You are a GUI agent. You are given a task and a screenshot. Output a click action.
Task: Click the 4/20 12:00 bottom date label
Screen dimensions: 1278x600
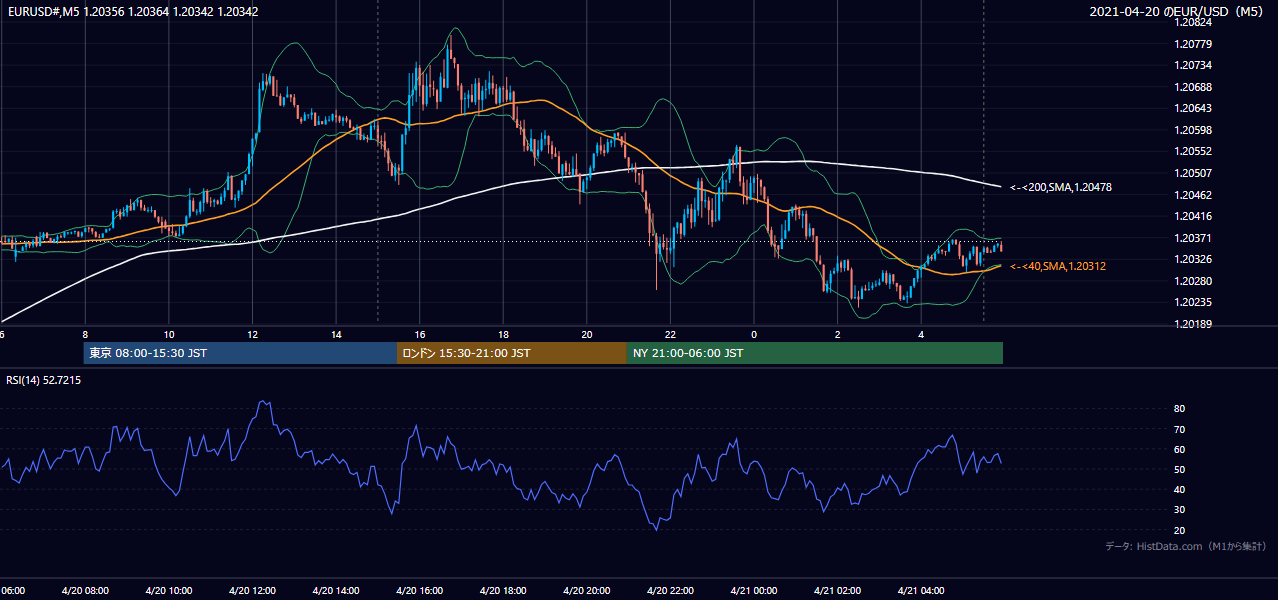click(250, 590)
